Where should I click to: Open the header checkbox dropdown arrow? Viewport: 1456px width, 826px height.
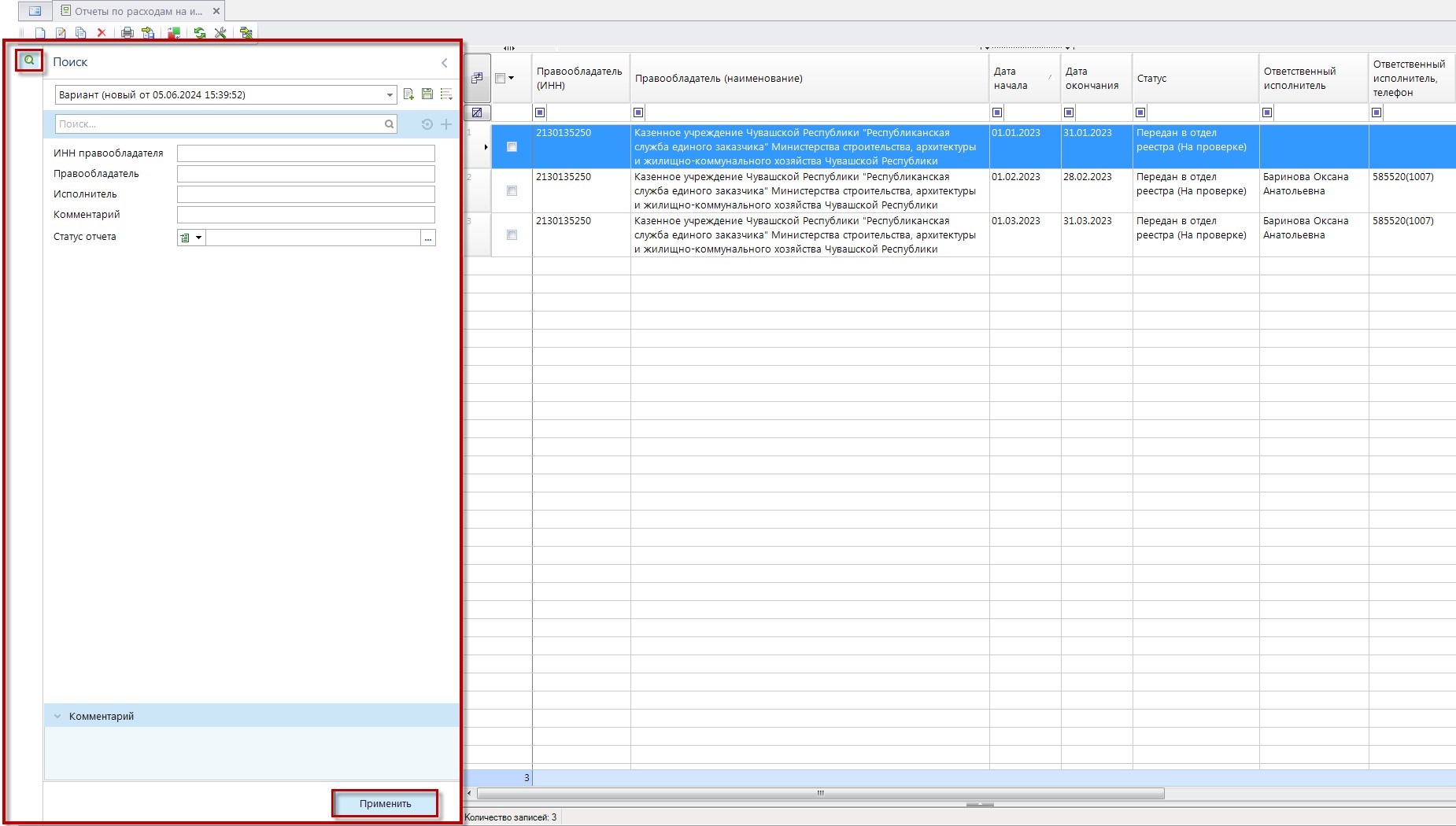point(512,78)
